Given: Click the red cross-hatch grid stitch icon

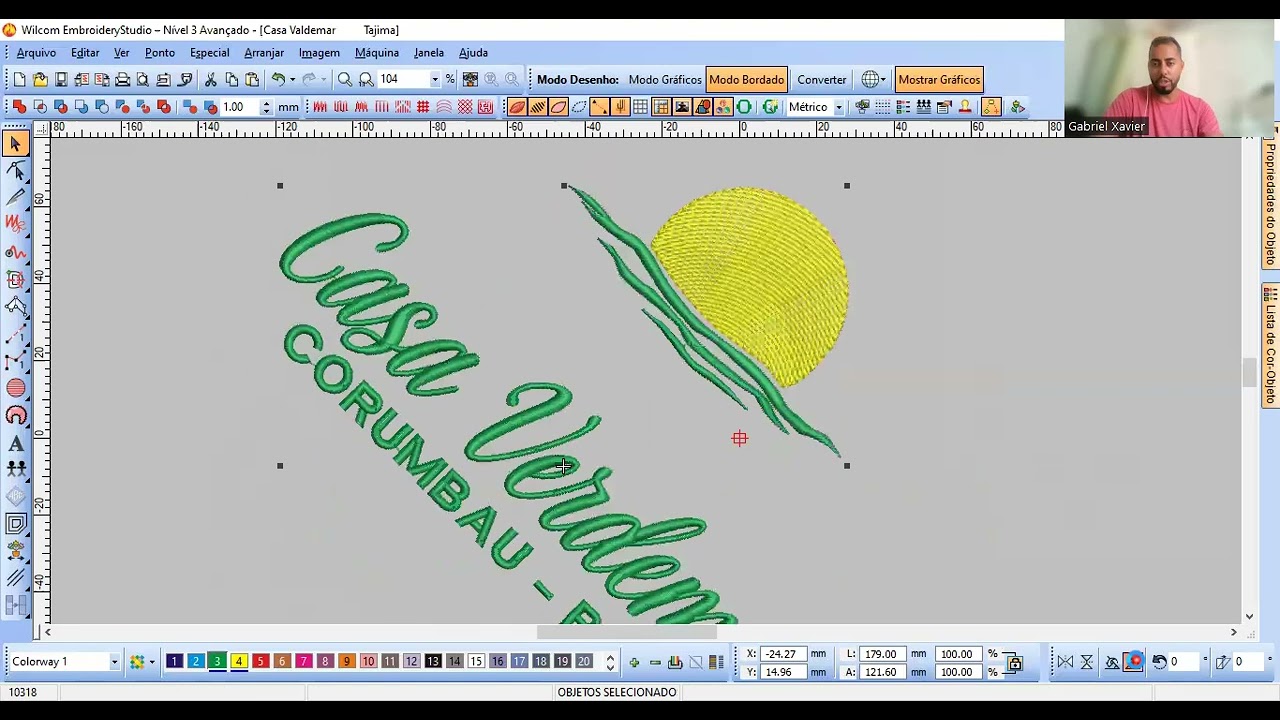Looking at the screenshot, I should [x=423, y=107].
